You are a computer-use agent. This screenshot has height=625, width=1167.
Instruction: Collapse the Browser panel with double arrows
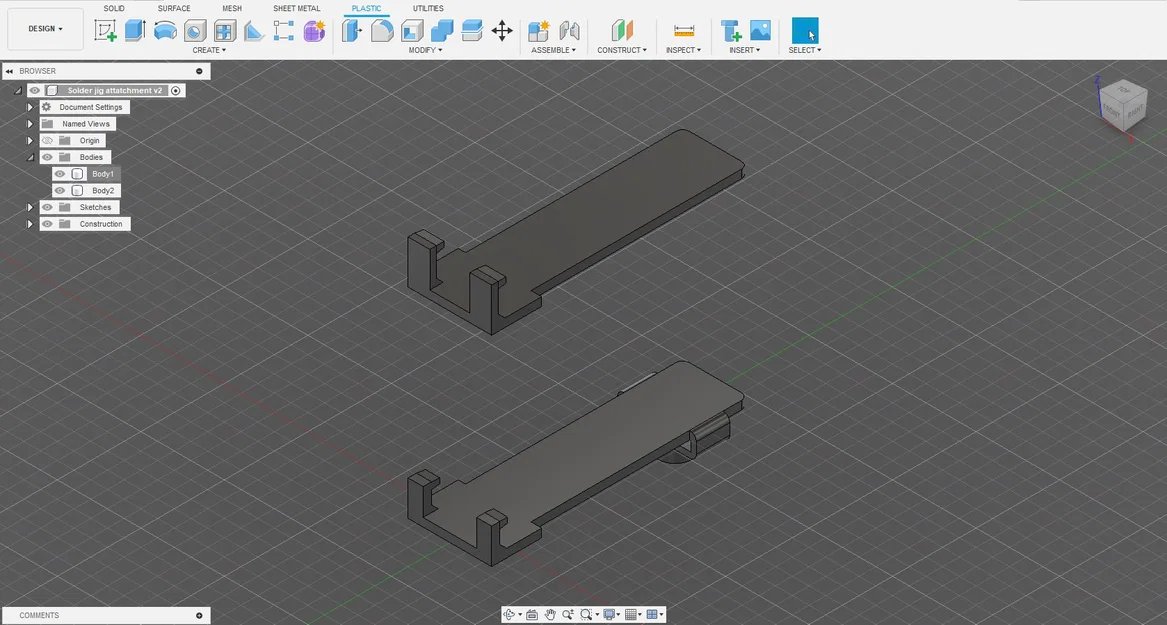(9, 71)
